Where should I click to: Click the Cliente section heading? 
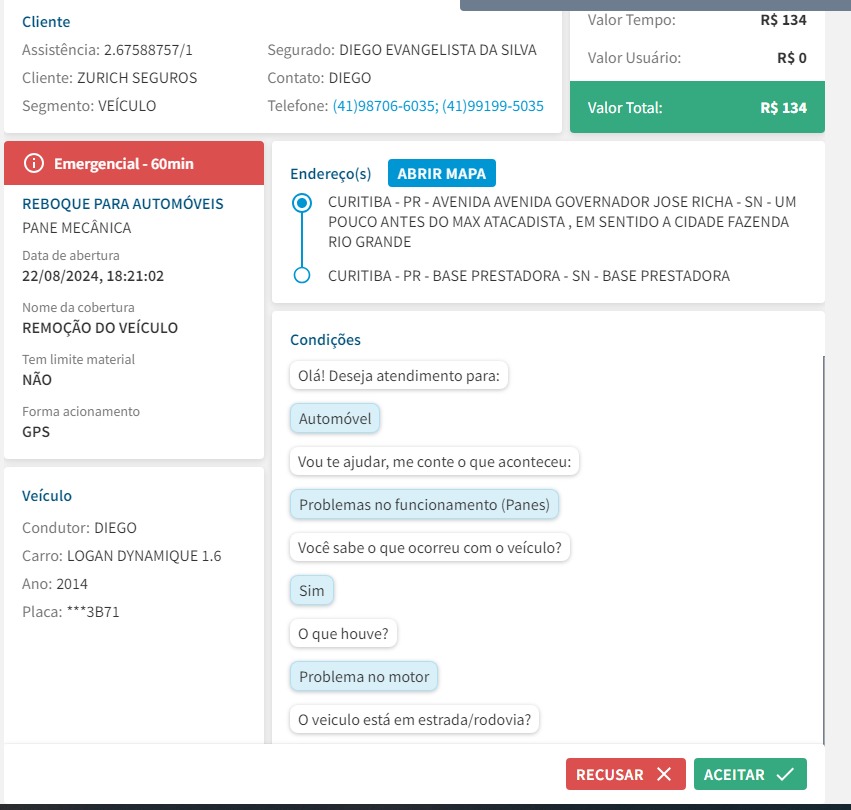[x=46, y=22]
